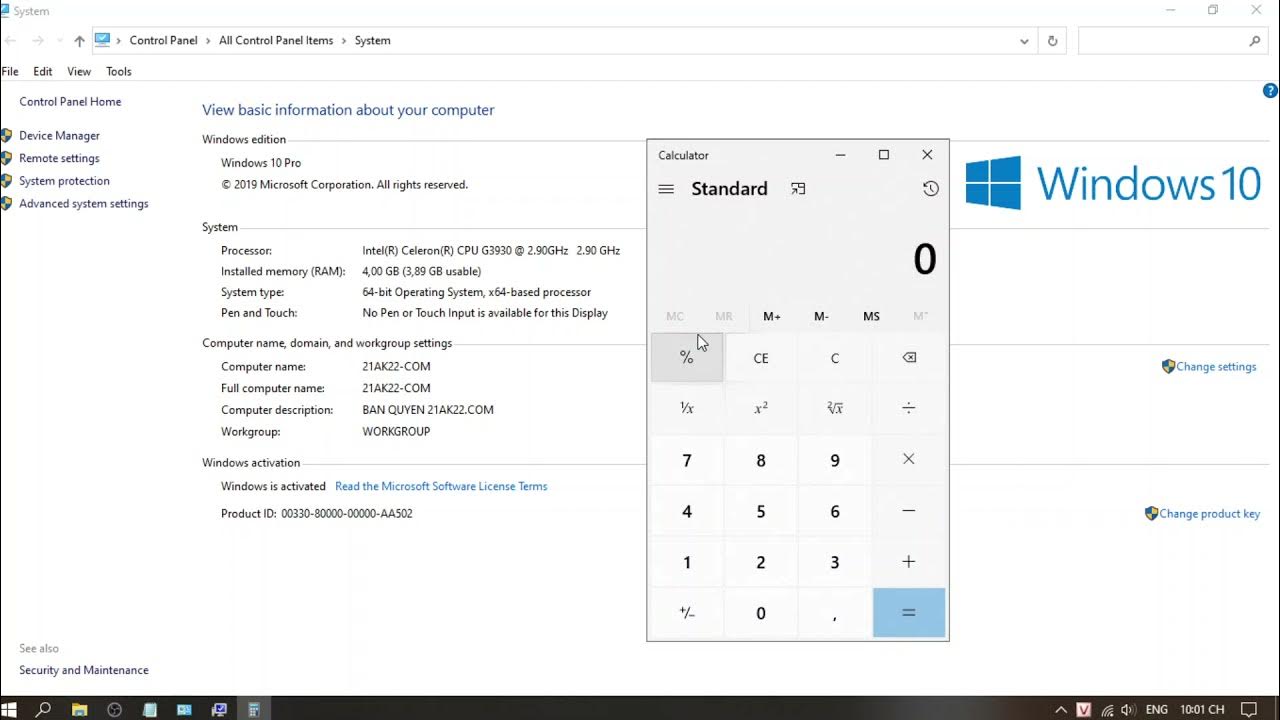Open the File menu

(10, 72)
